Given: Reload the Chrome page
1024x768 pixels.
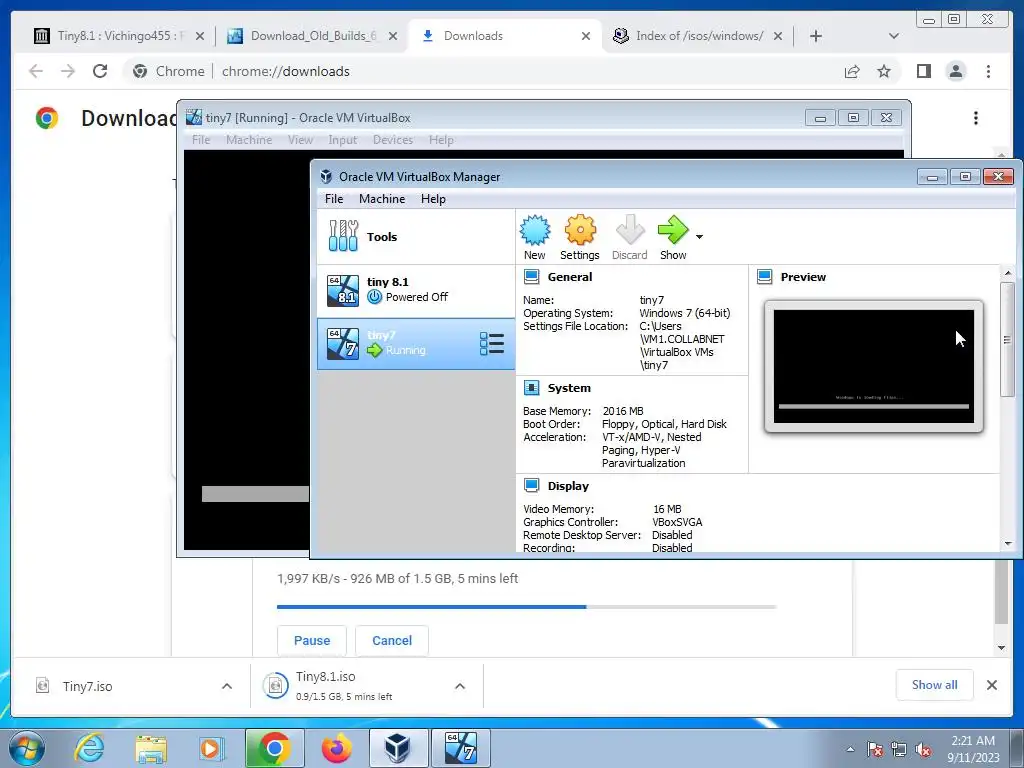Looking at the screenshot, I should [100, 71].
